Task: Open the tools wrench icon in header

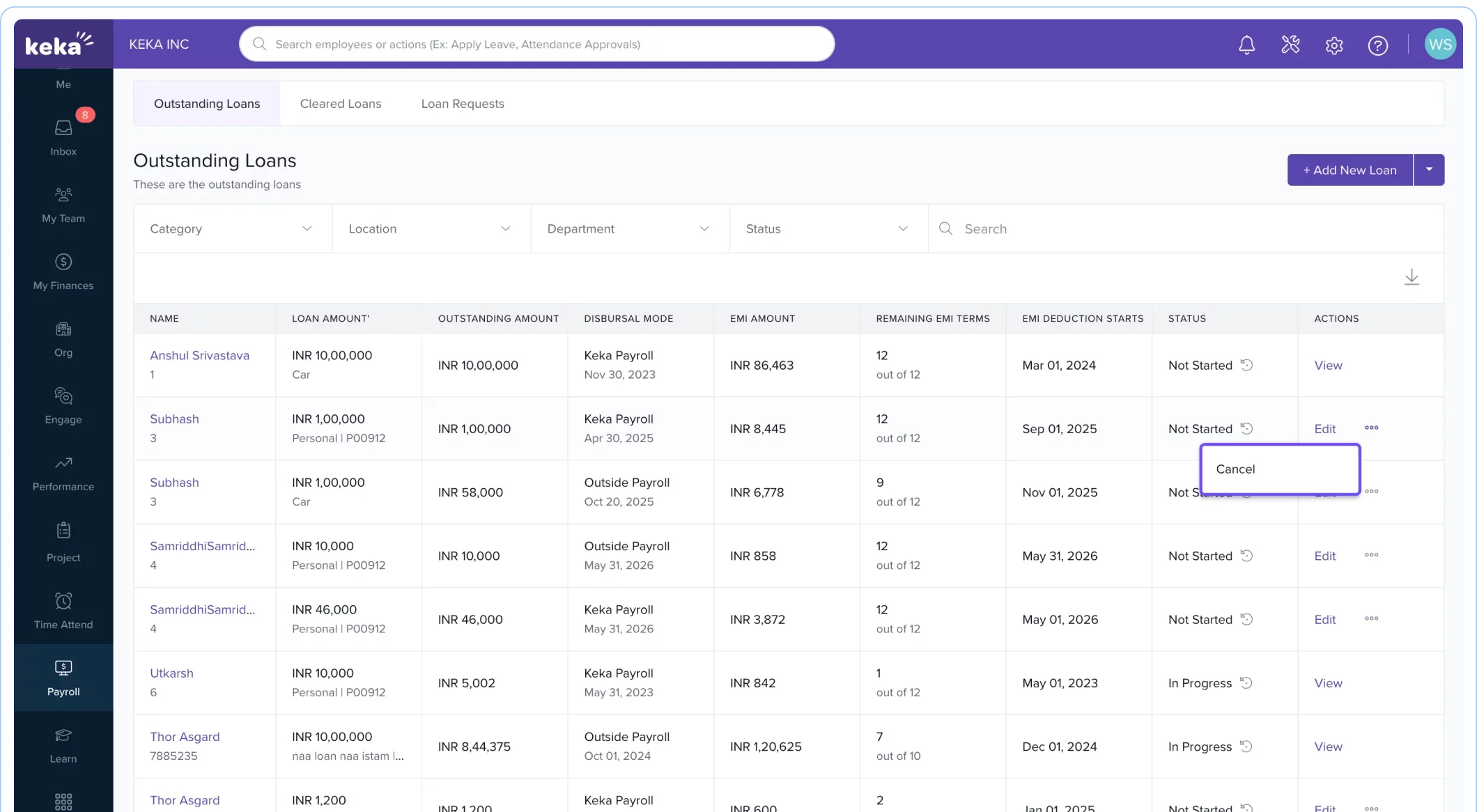Action: (1290, 45)
